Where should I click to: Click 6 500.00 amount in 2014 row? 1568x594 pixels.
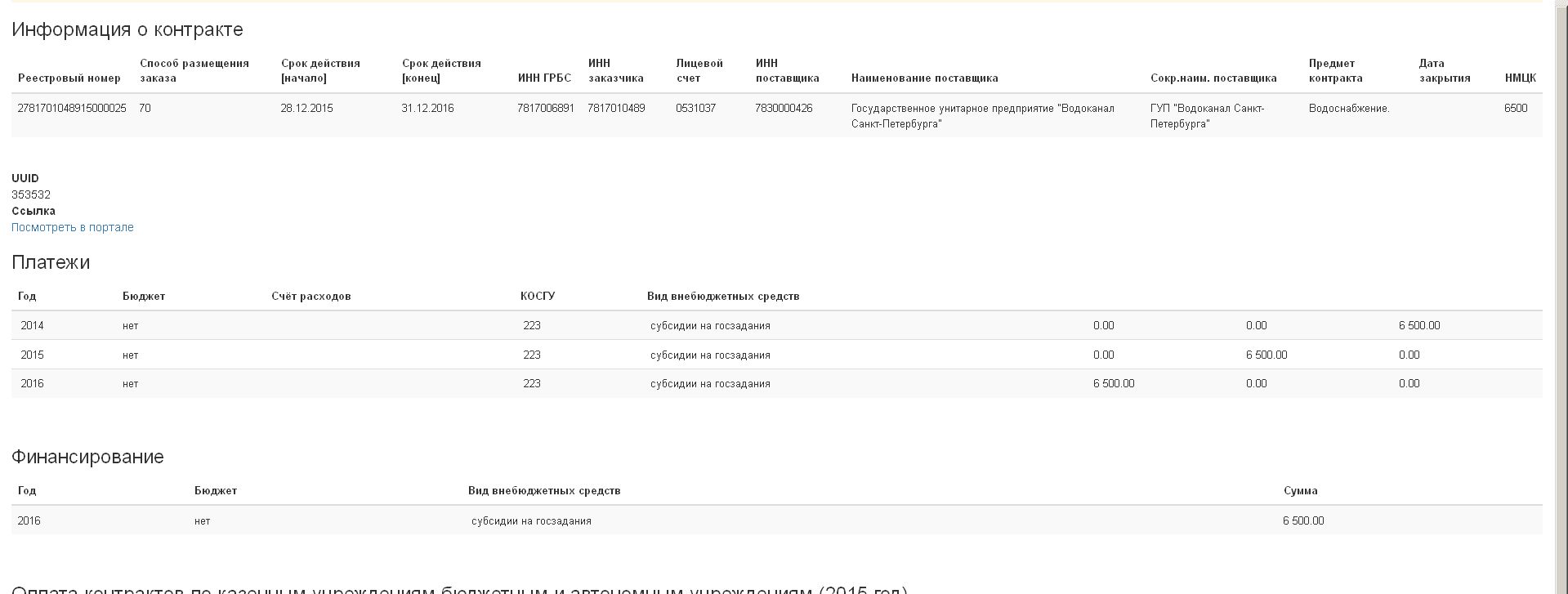click(x=1419, y=325)
